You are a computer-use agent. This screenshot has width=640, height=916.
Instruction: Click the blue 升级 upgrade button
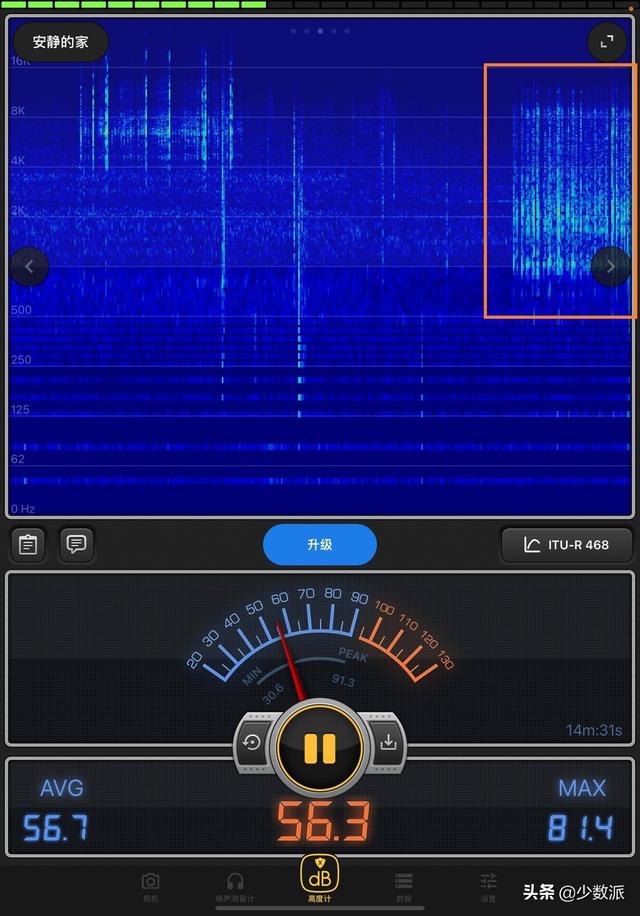pyautogui.click(x=320, y=544)
